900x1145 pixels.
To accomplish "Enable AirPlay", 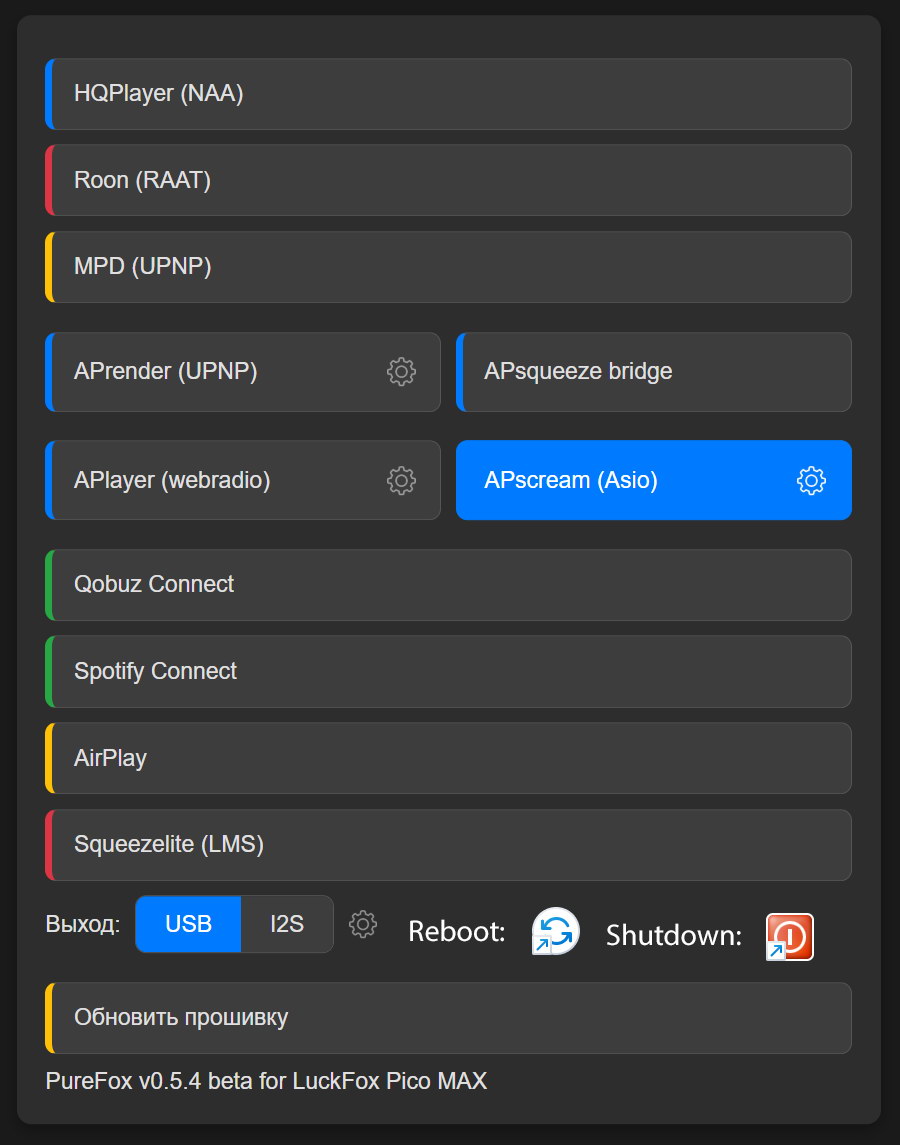I will tap(448, 758).
